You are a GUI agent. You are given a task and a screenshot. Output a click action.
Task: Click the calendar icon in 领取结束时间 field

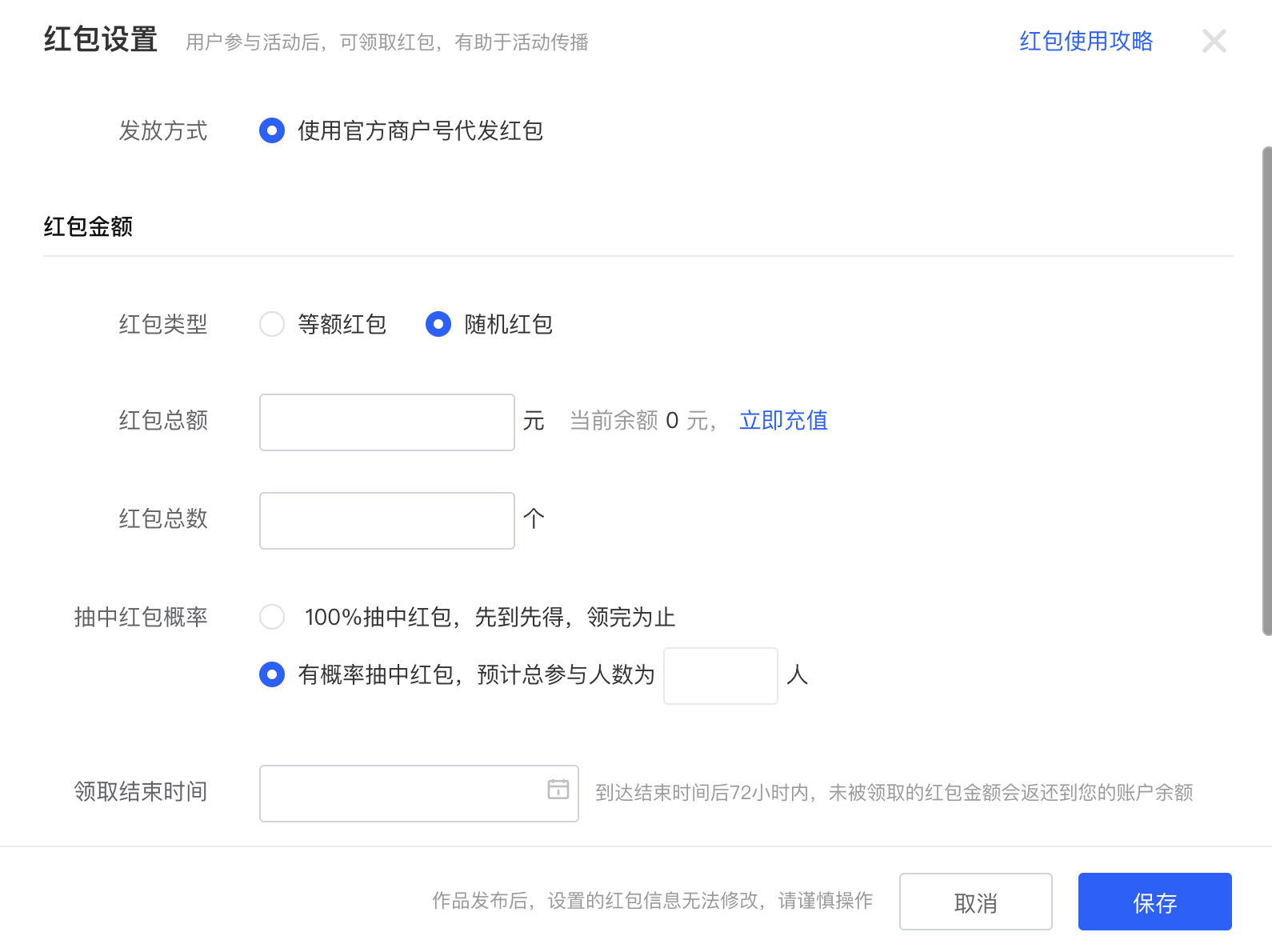point(558,790)
